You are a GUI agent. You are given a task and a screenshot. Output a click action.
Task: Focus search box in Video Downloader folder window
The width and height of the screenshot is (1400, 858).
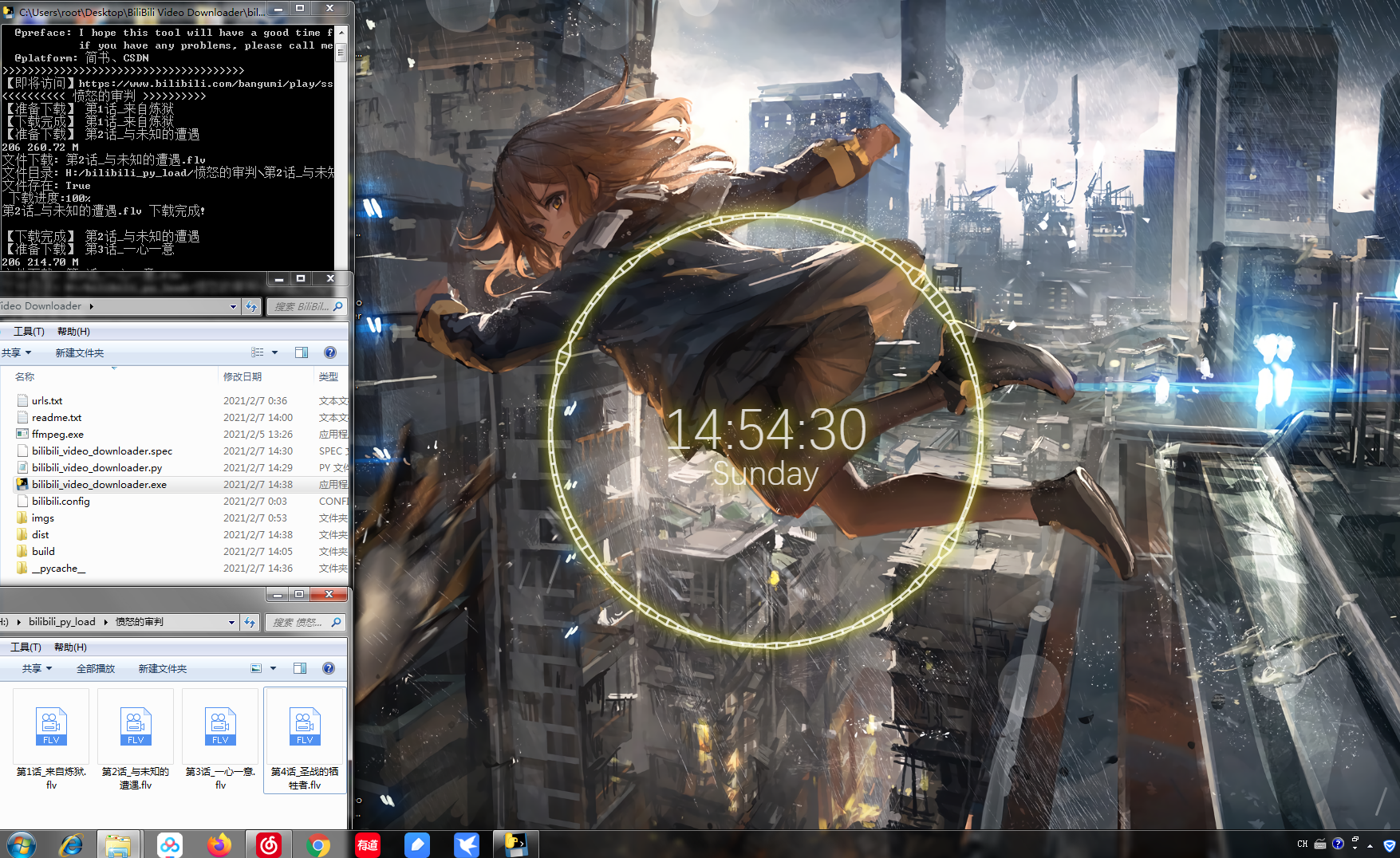(305, 306)
